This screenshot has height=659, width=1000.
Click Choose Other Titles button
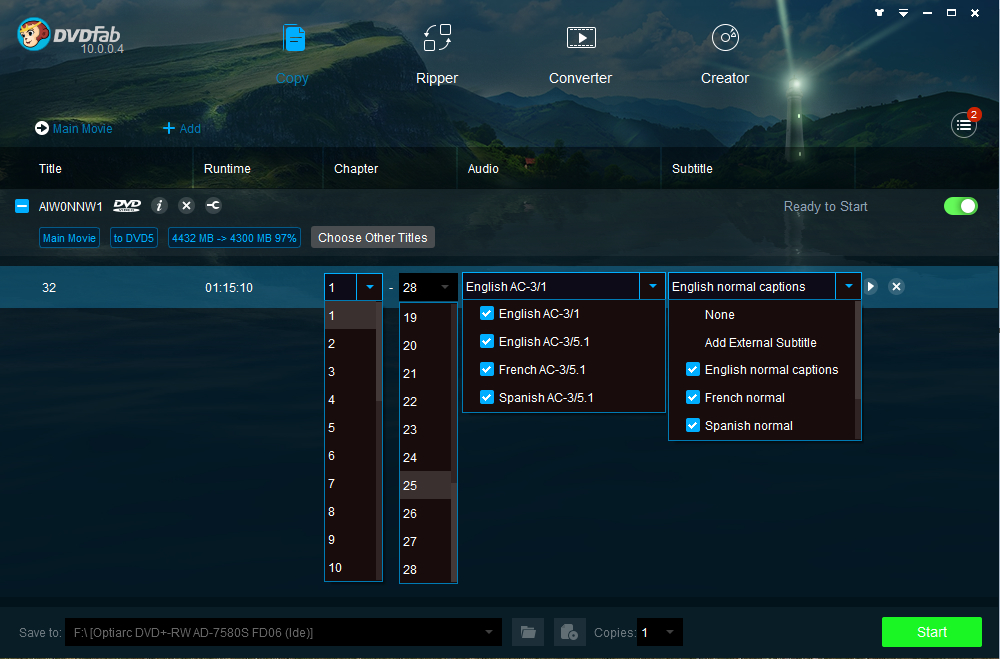point(372,237)
